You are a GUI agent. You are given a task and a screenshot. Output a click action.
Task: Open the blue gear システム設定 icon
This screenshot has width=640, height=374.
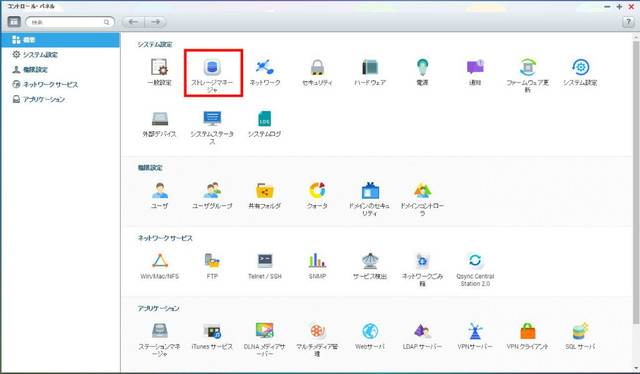pos(580,67)
